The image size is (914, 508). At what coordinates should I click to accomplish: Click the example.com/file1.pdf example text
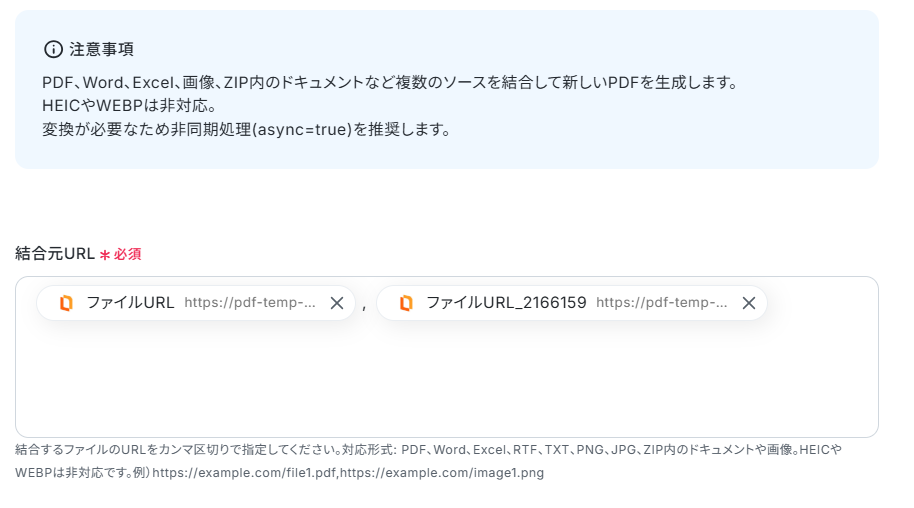245,473
